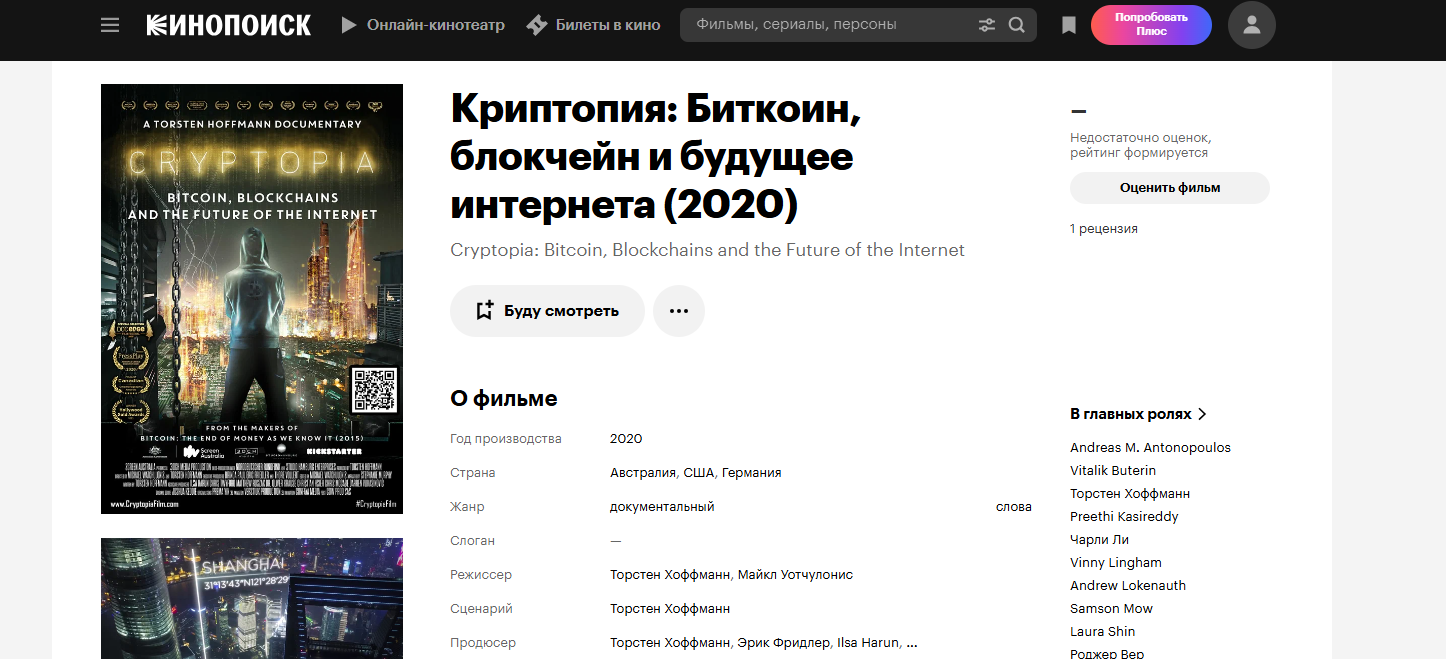Open Билеты в кино section
This screenshot has height=659, width=1446.
click(x=608, y=25)
